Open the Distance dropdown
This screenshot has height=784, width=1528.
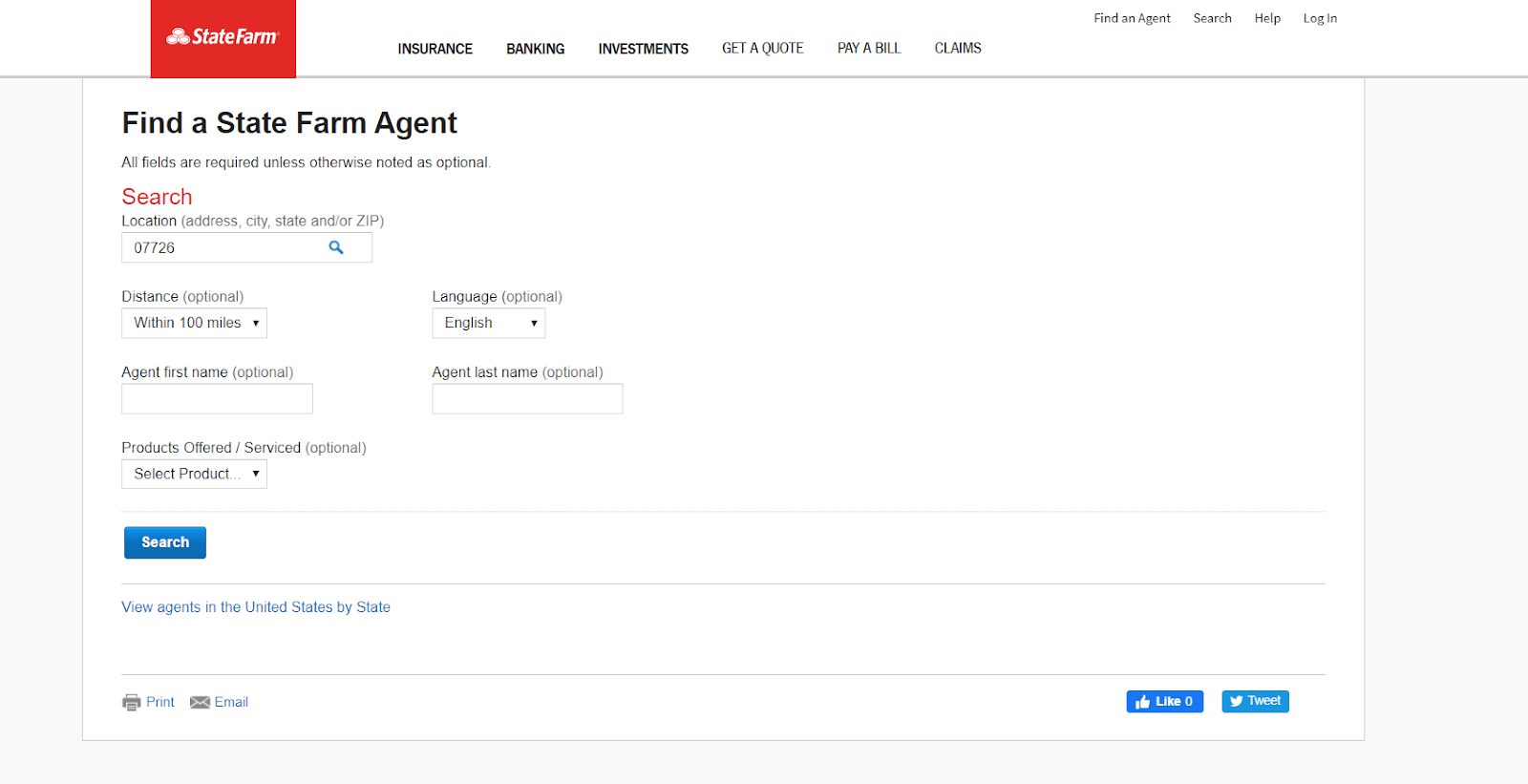click(x=194, y=323)
